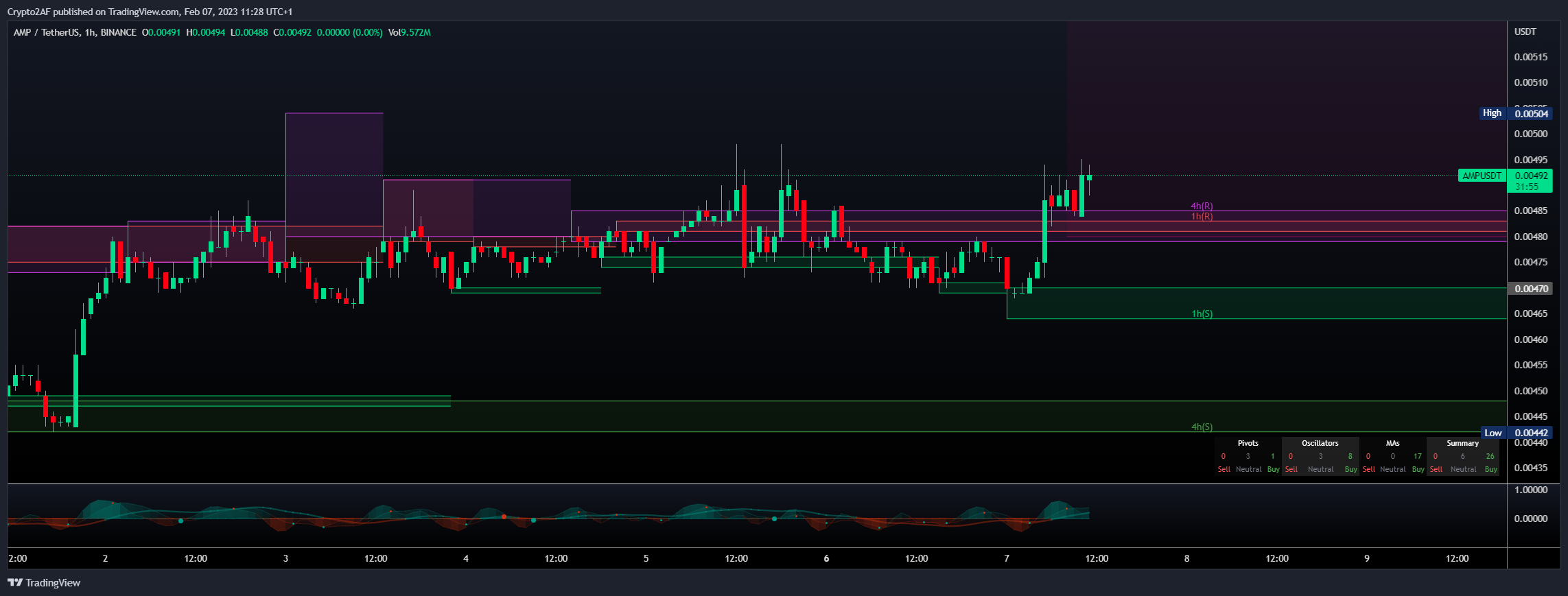The height and width of the screenshot is (596, 1568).
Task: Click the green AMPUSDT last price tag
Action: 1482,176
